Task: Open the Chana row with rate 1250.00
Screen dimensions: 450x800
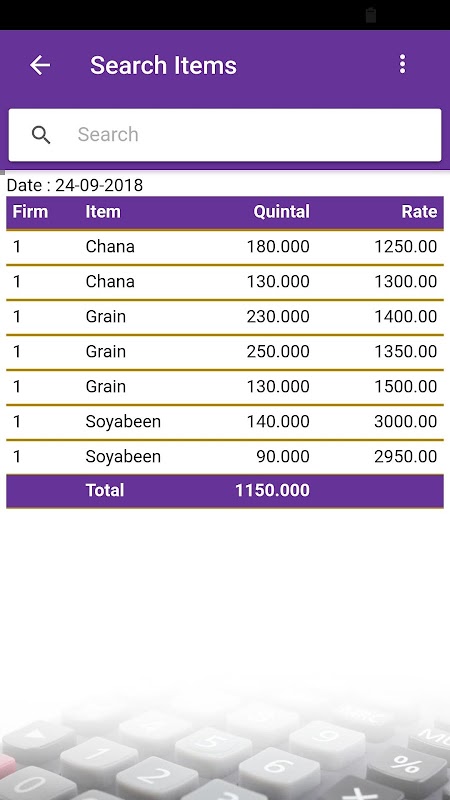Action: [x=225, y=247]
